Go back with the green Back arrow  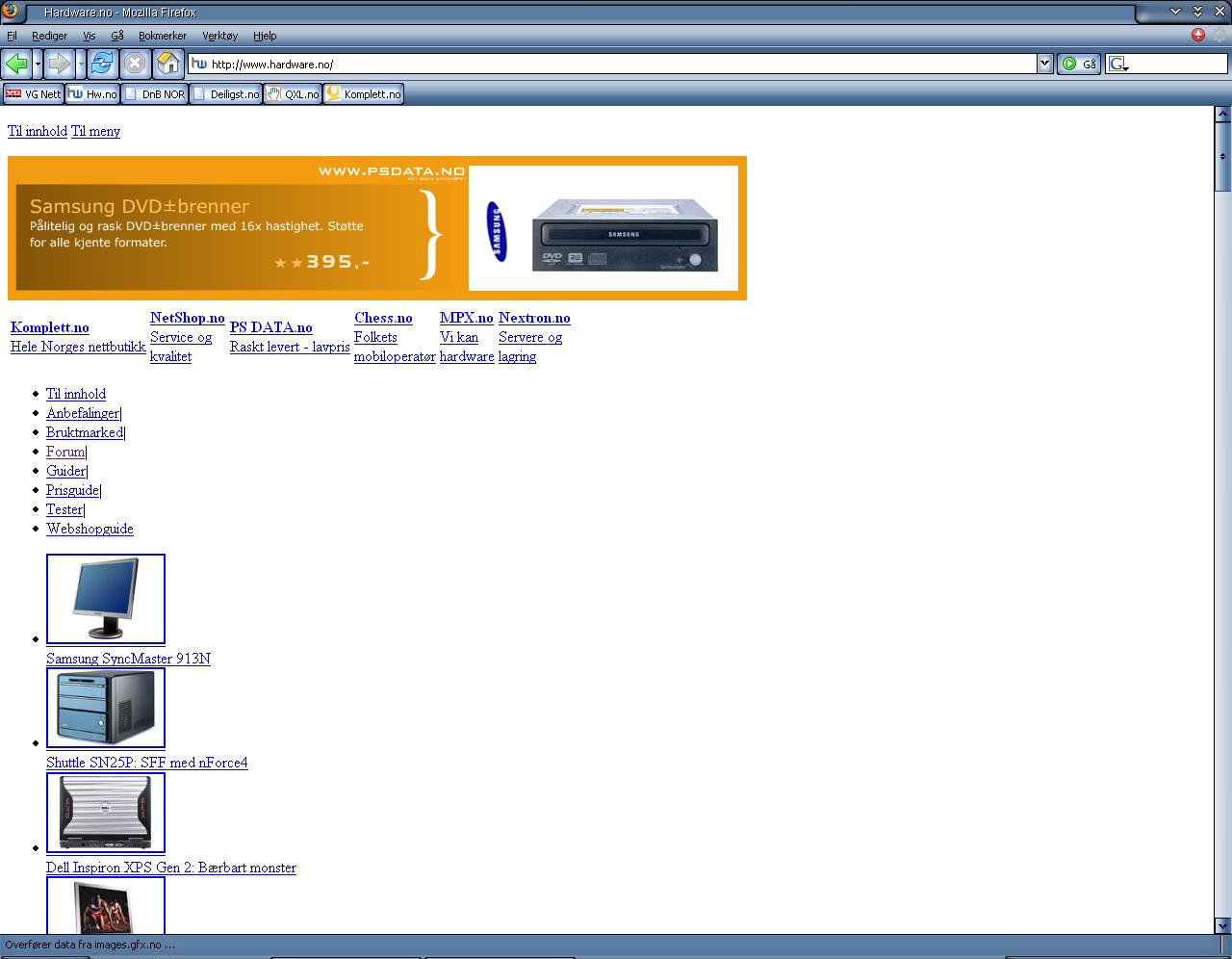(16, 64)
